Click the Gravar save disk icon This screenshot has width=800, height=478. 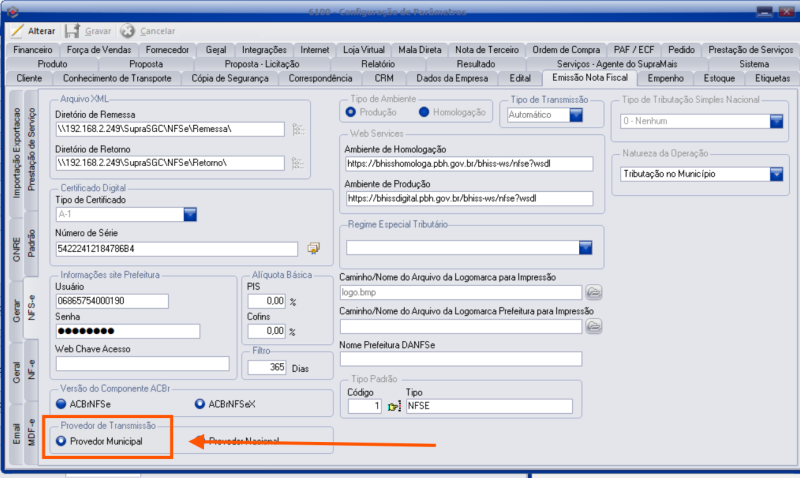73,31
